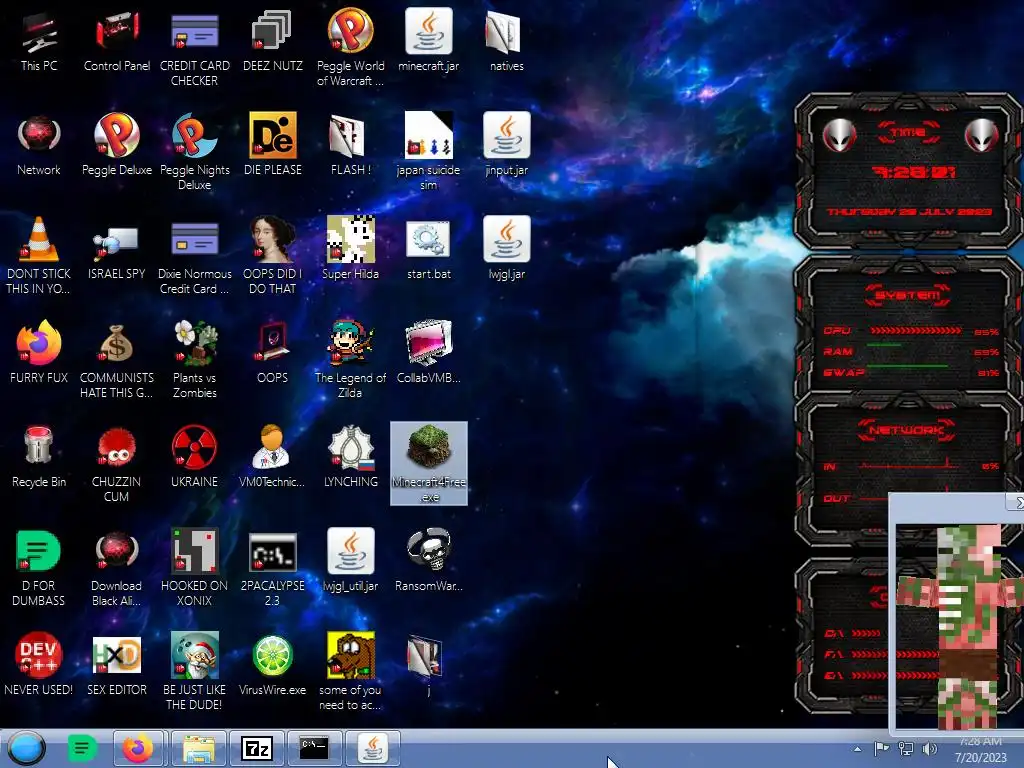This screenshot has height=768, width=1024.
Task: Open the natives folder icon
Action: point(506,33)
